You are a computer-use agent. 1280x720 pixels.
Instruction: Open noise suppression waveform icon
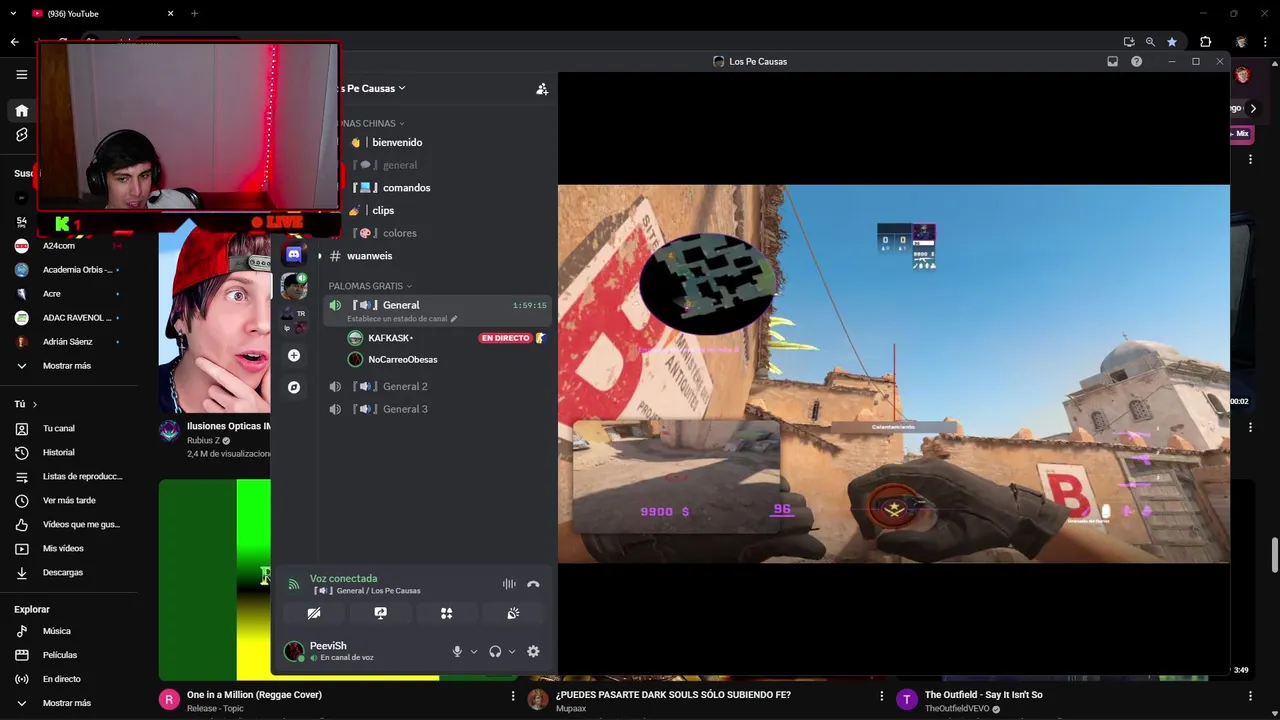click(x=509, y=584)
